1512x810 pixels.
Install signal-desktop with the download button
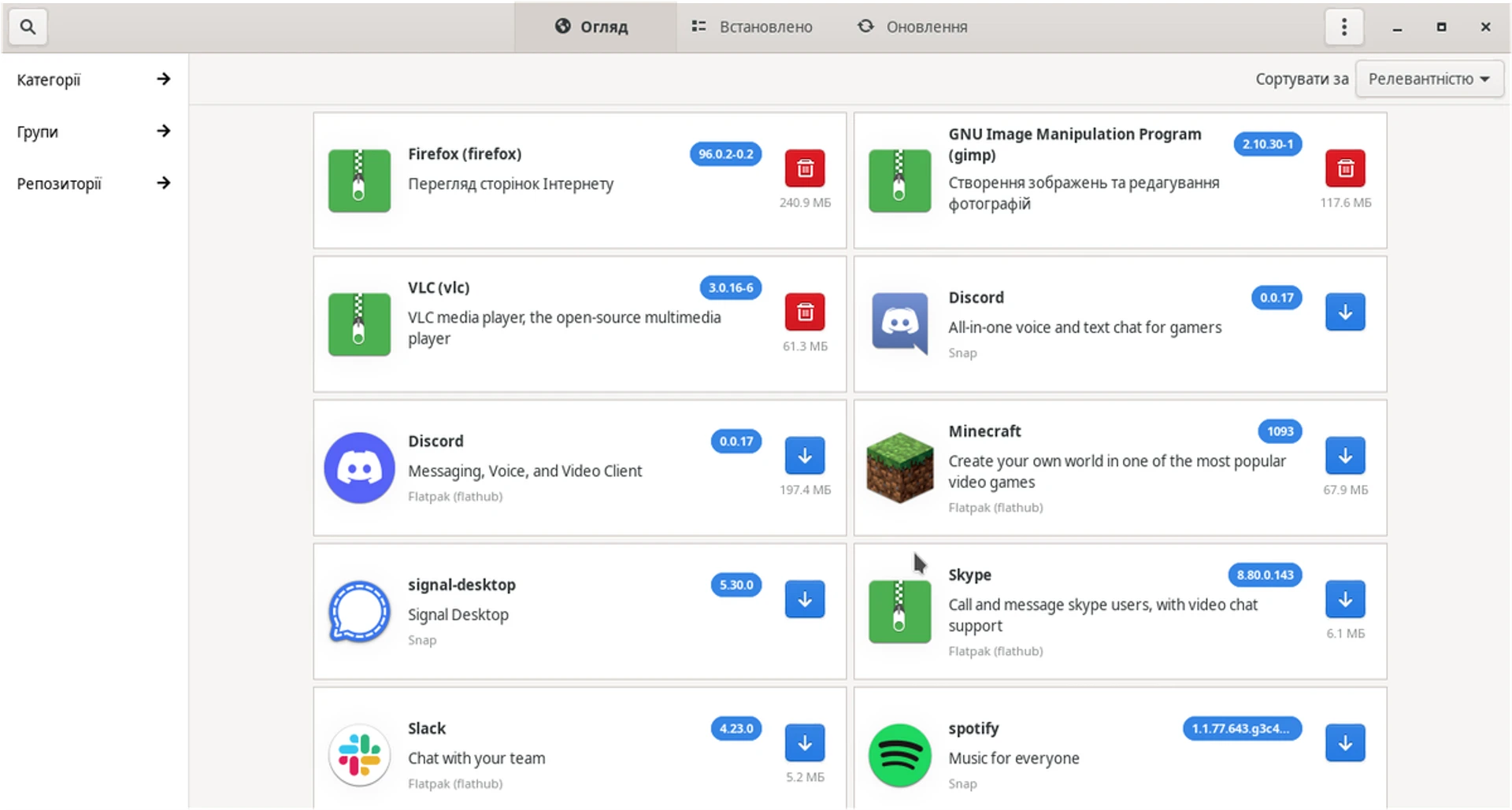[805, 600]
